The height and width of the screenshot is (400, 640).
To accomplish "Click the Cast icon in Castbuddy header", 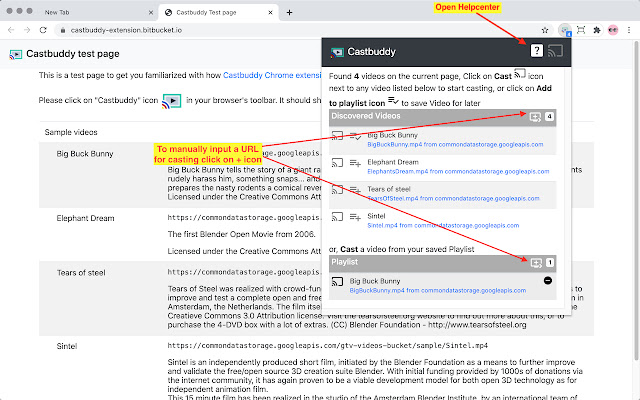I will [x=555, y=51].
